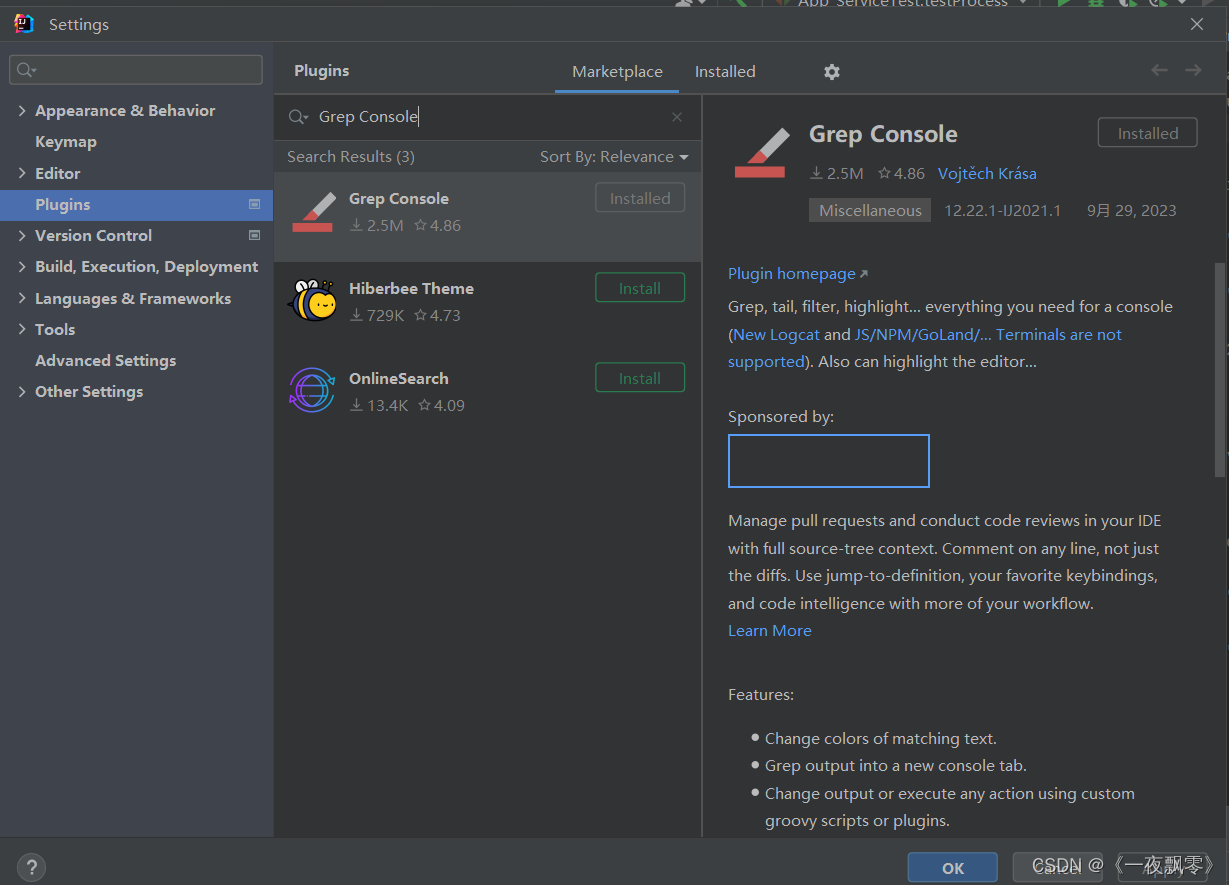Click the Miscellaneous category tag
Viewport: 1229px width, 885px height.
[x=870, y=211]
